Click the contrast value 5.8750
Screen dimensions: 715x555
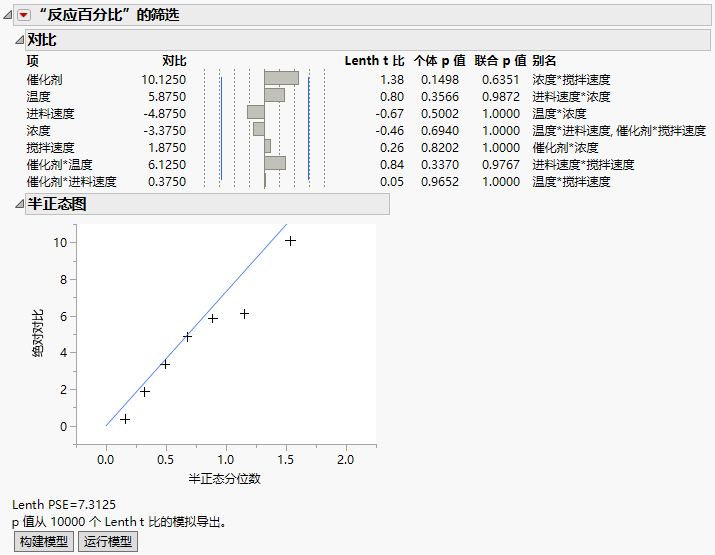tap(167, 97)
